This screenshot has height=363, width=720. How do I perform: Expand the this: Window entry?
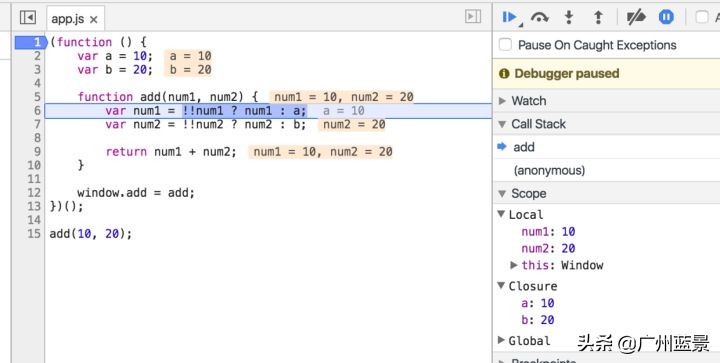(x=514, y=265)
